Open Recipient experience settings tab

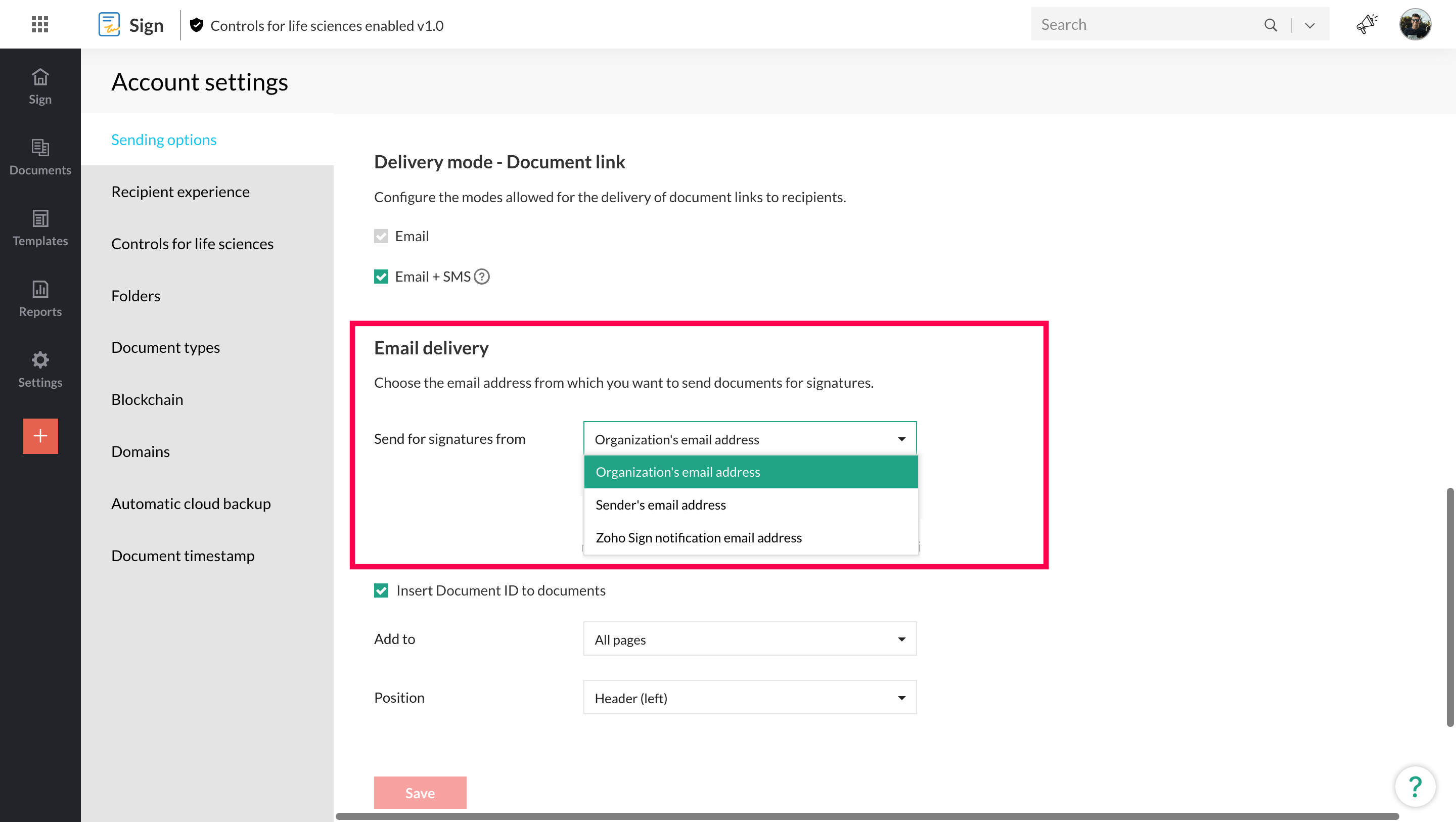(180, 191)
